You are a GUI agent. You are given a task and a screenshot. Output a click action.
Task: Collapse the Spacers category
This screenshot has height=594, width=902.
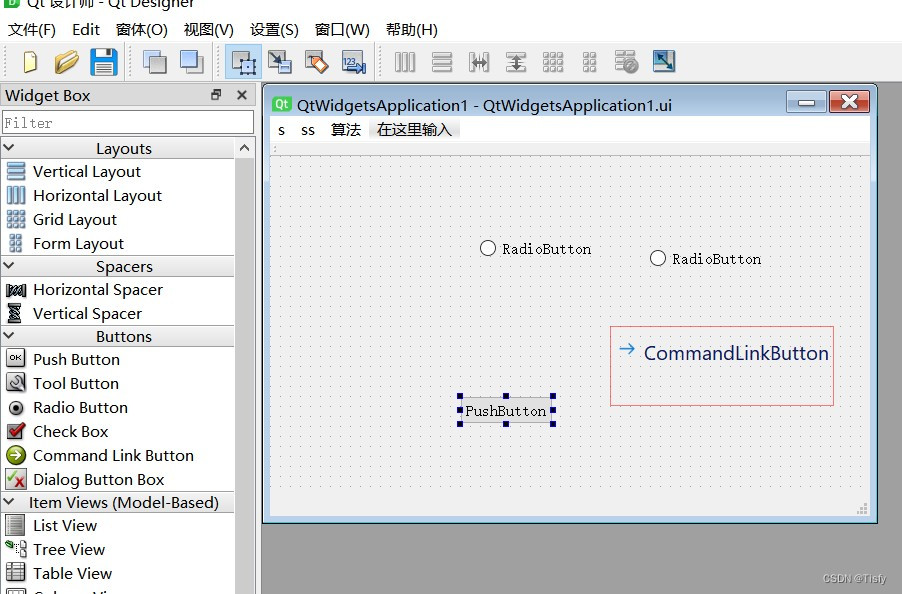(9, 266)
